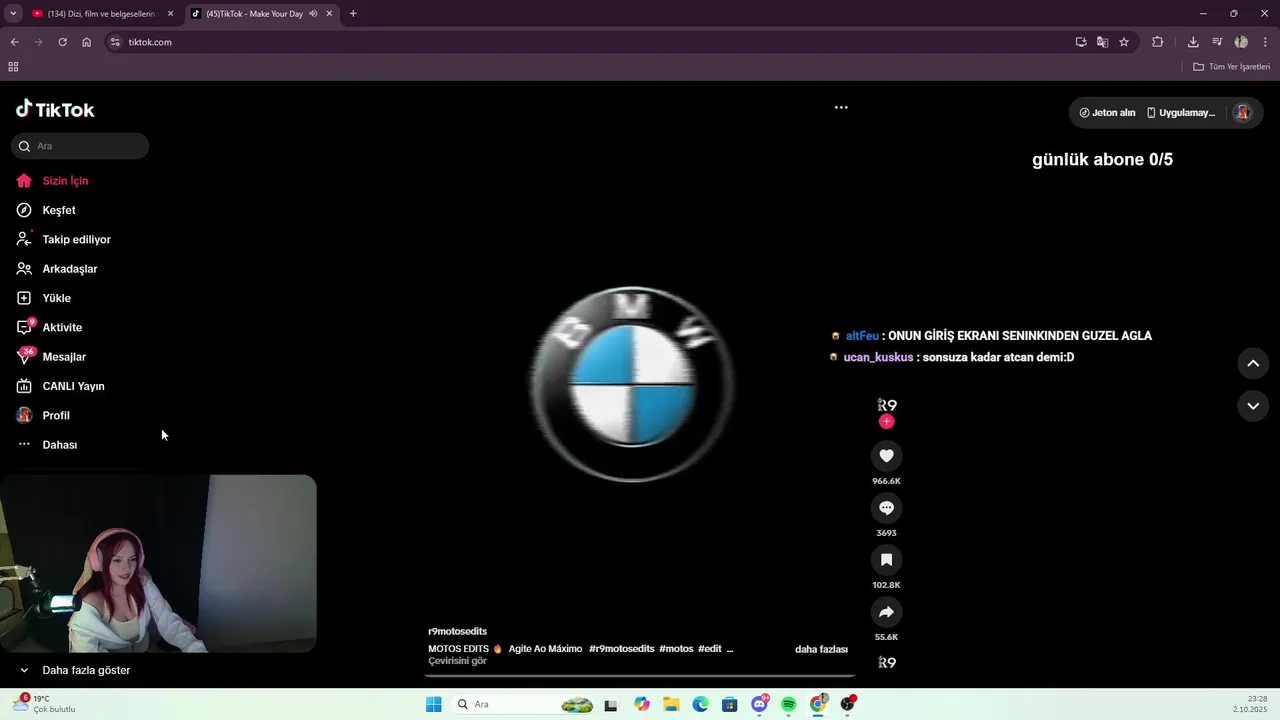Mute the TikTok tab audio icon
Image resolution: width=1280 pixels, height=720 pixels.
[x=313, y=14]
